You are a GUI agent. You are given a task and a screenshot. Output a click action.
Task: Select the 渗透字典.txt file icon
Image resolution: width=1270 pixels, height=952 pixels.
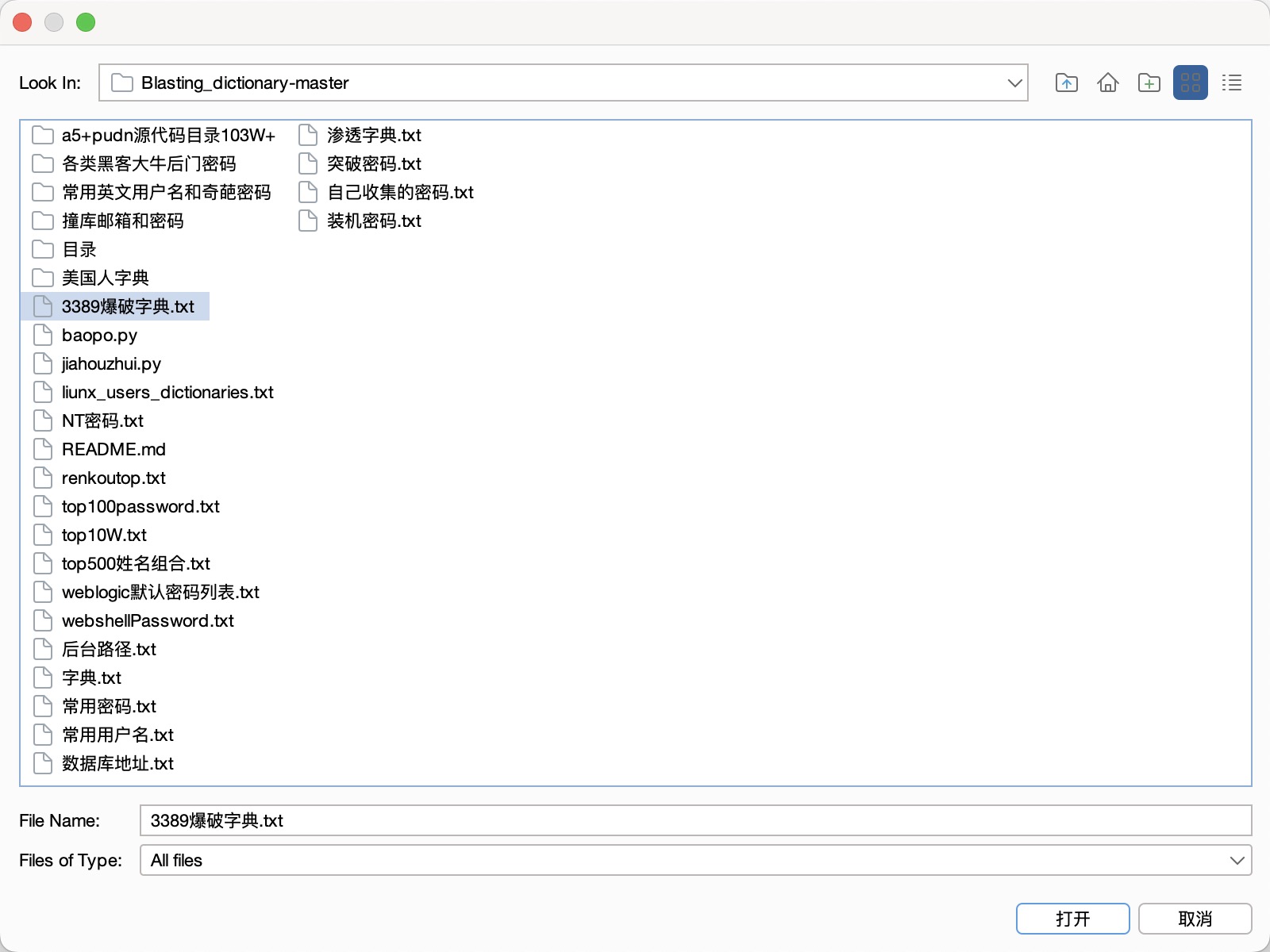308,136
